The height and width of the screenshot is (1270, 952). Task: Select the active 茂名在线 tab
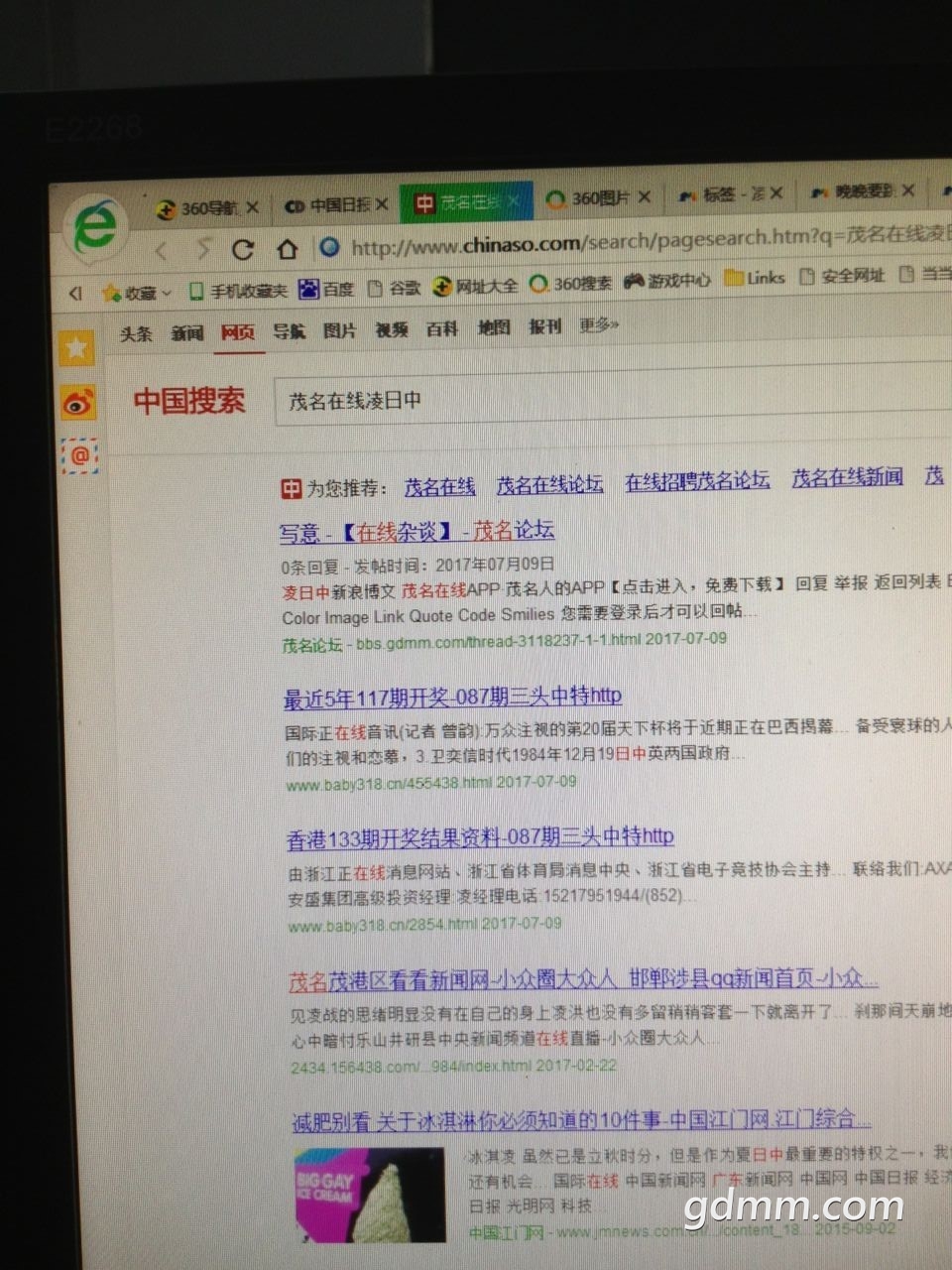pos(466,202)
